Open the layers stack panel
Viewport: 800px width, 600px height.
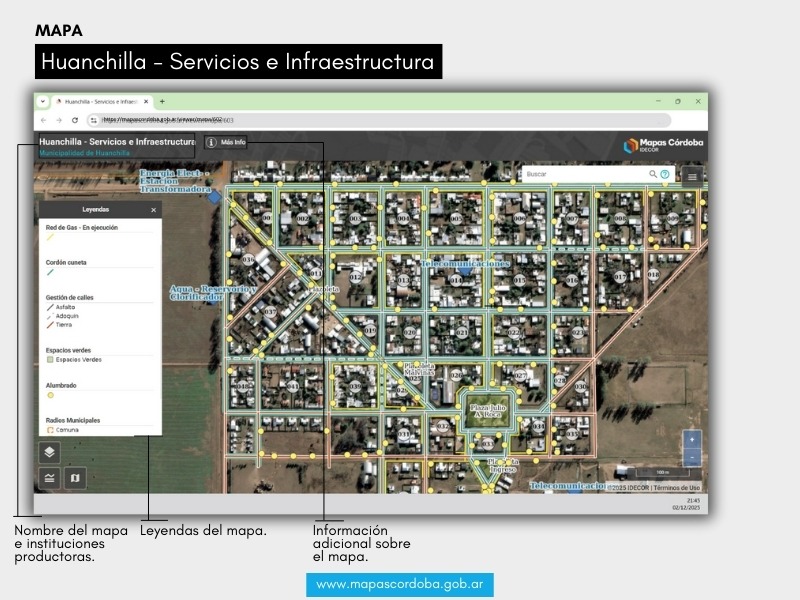pos(49,452)
